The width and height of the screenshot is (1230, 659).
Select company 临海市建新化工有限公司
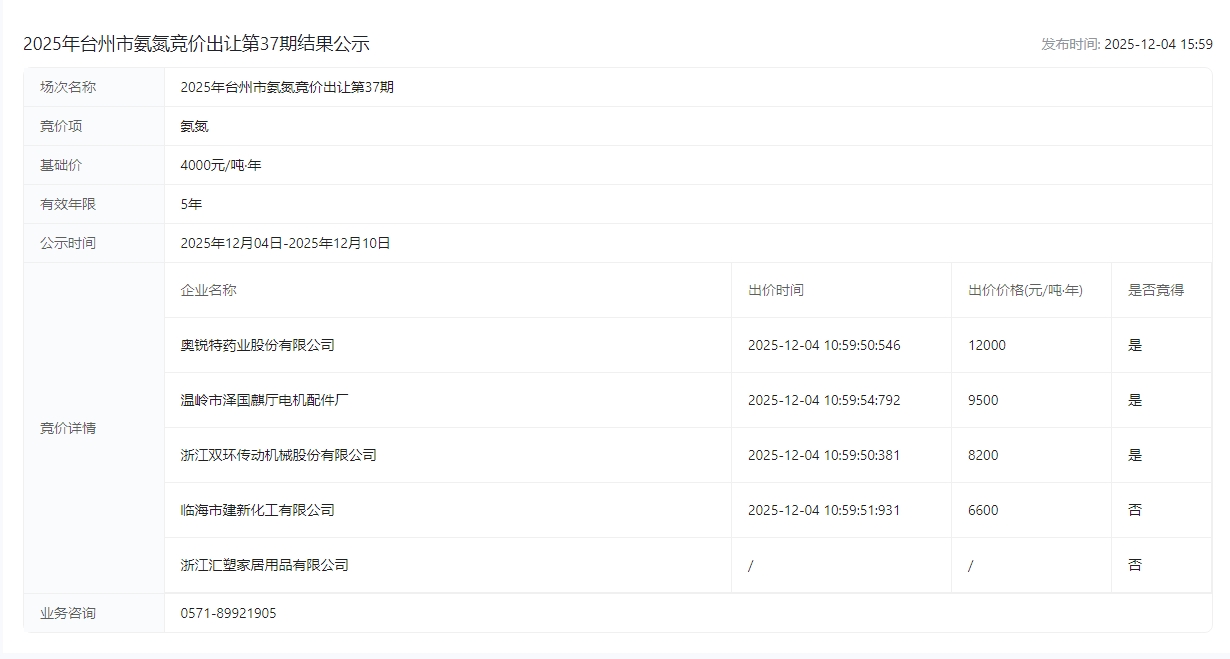tap(257, 510)
